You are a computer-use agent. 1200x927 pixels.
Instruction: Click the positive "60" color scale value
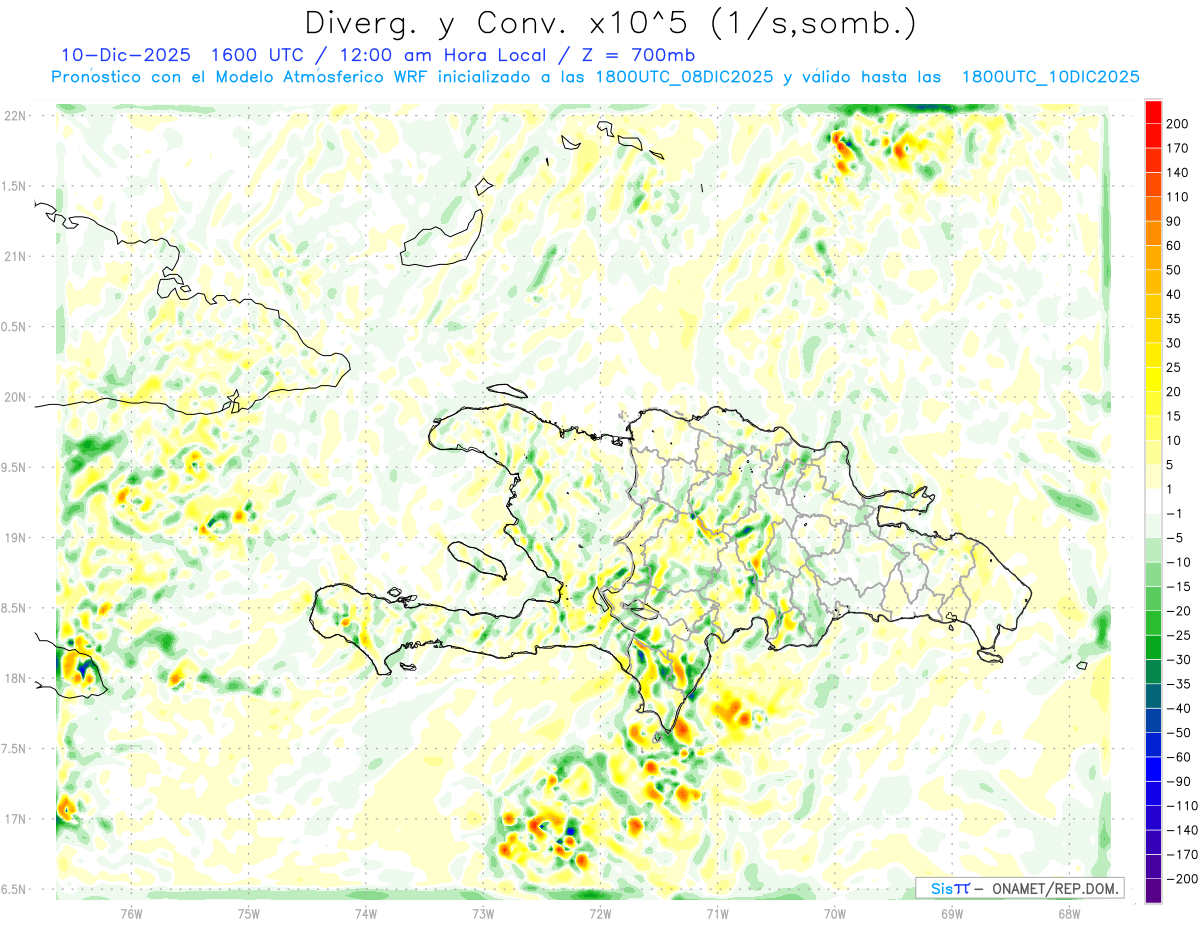1175,245
